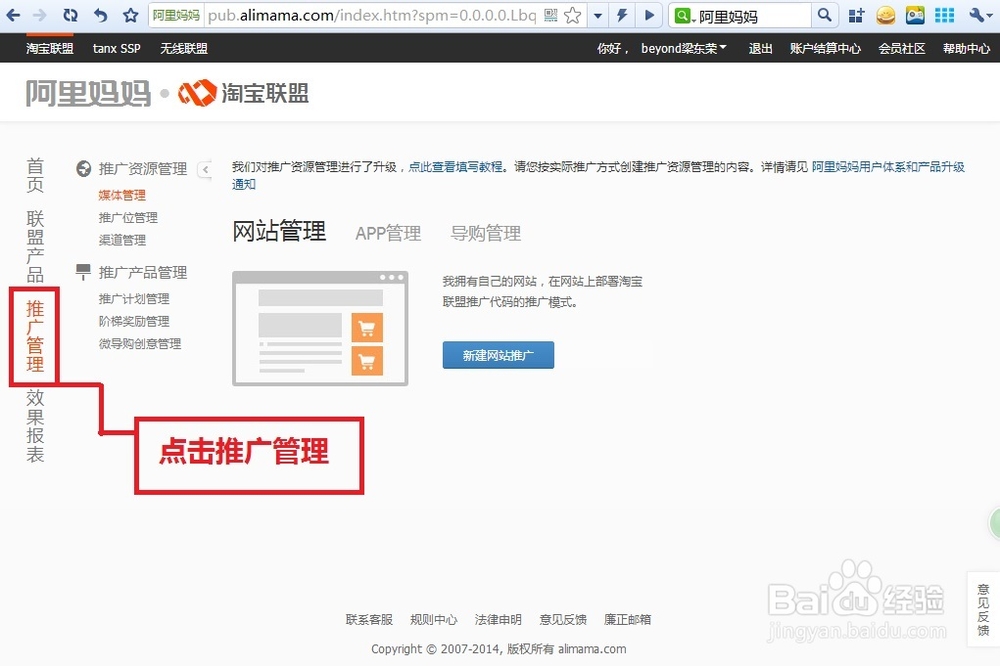
Task: Select 推广位管理 in the side menu
Action: (128, 218)
